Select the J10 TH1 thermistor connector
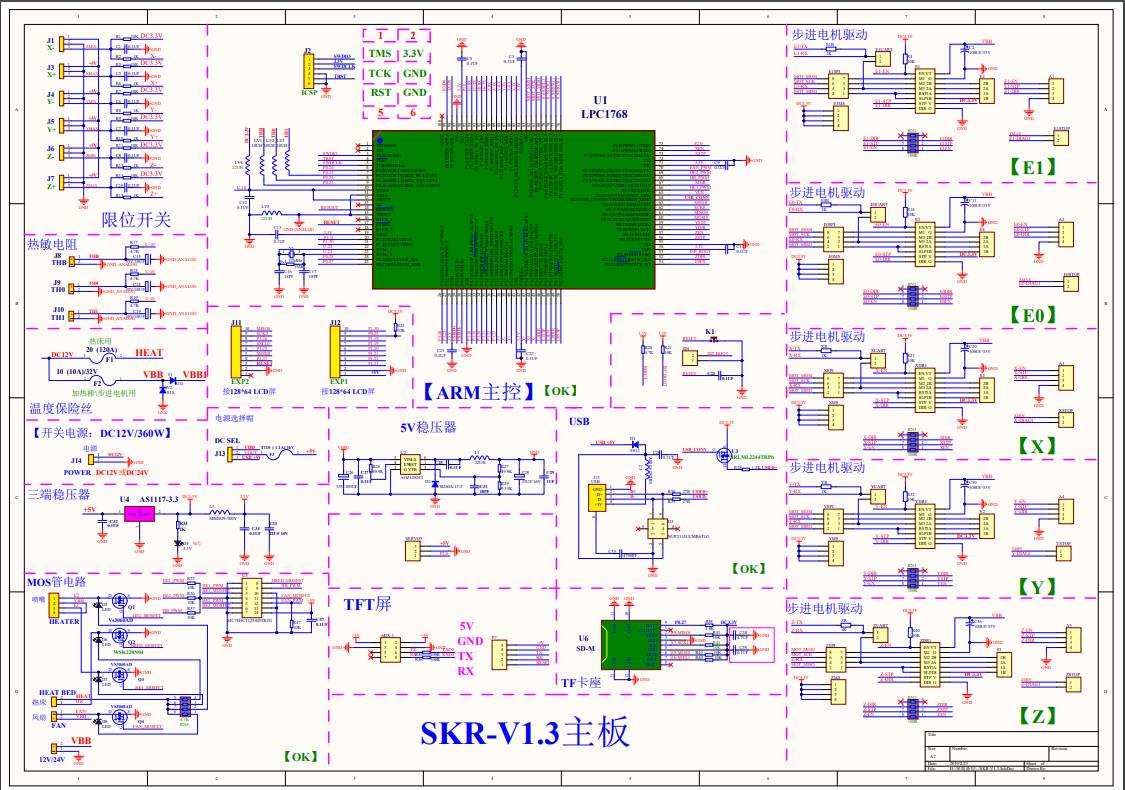This screenshot has height=790, width=1125. (x=70, y=314)
